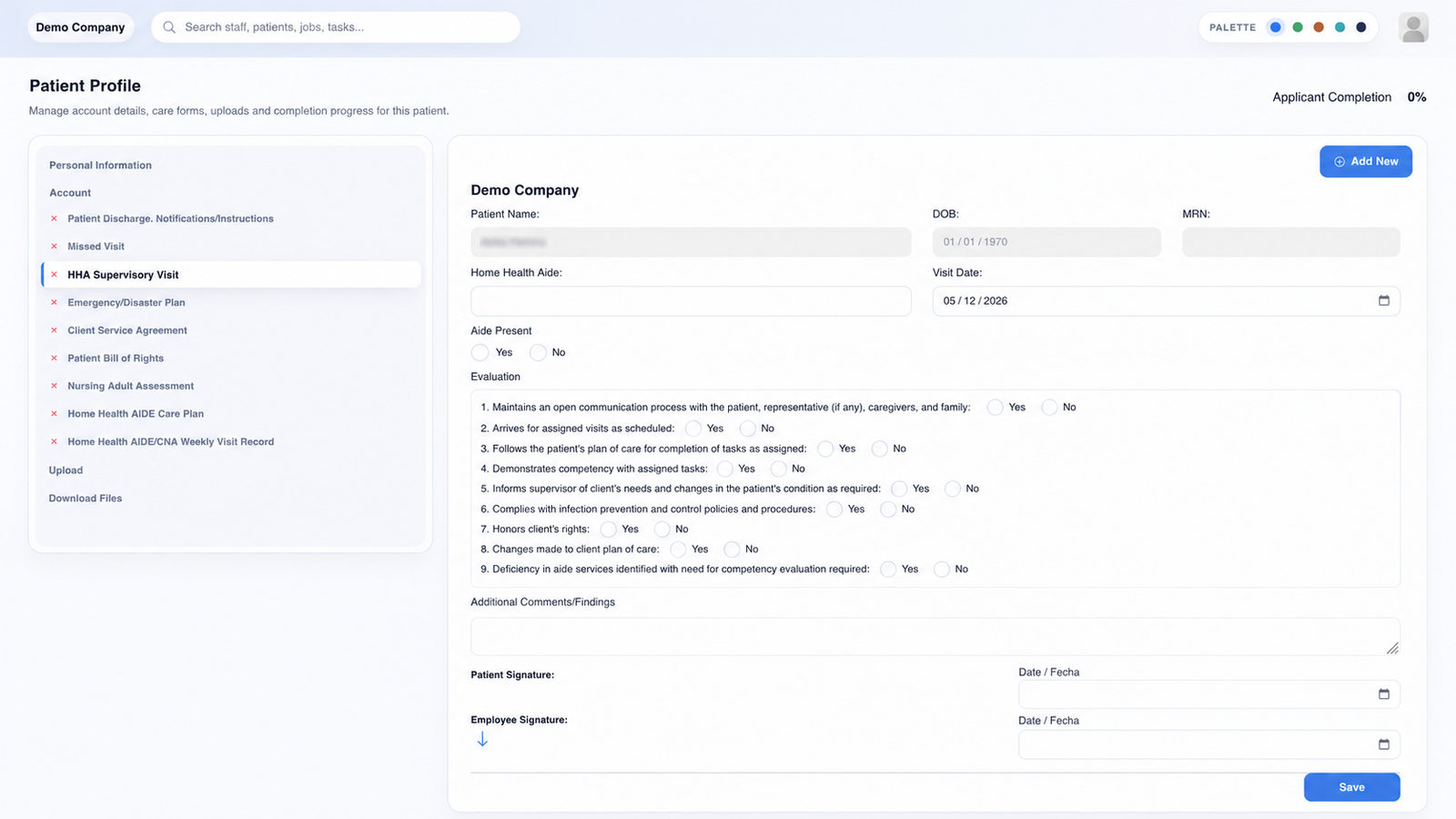Click the DOB field

[x=1046, y=242]
